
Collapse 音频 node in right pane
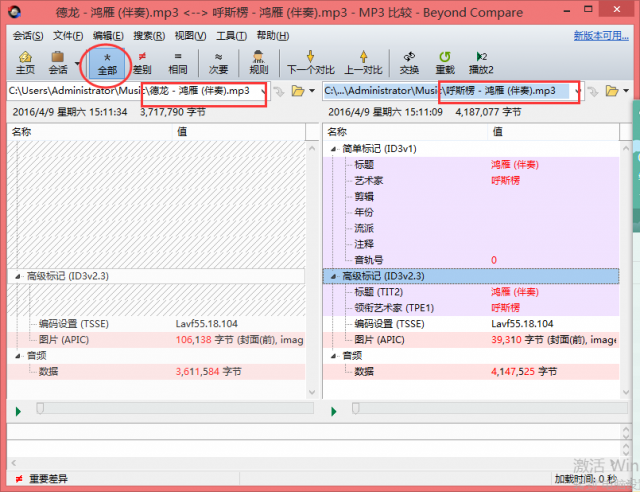[333, 356]
